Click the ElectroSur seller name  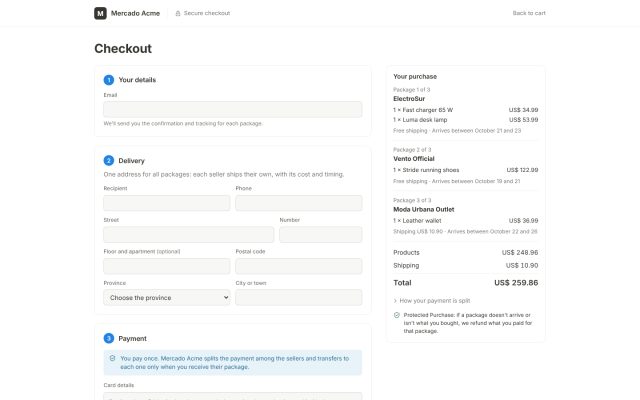(409, 99)
